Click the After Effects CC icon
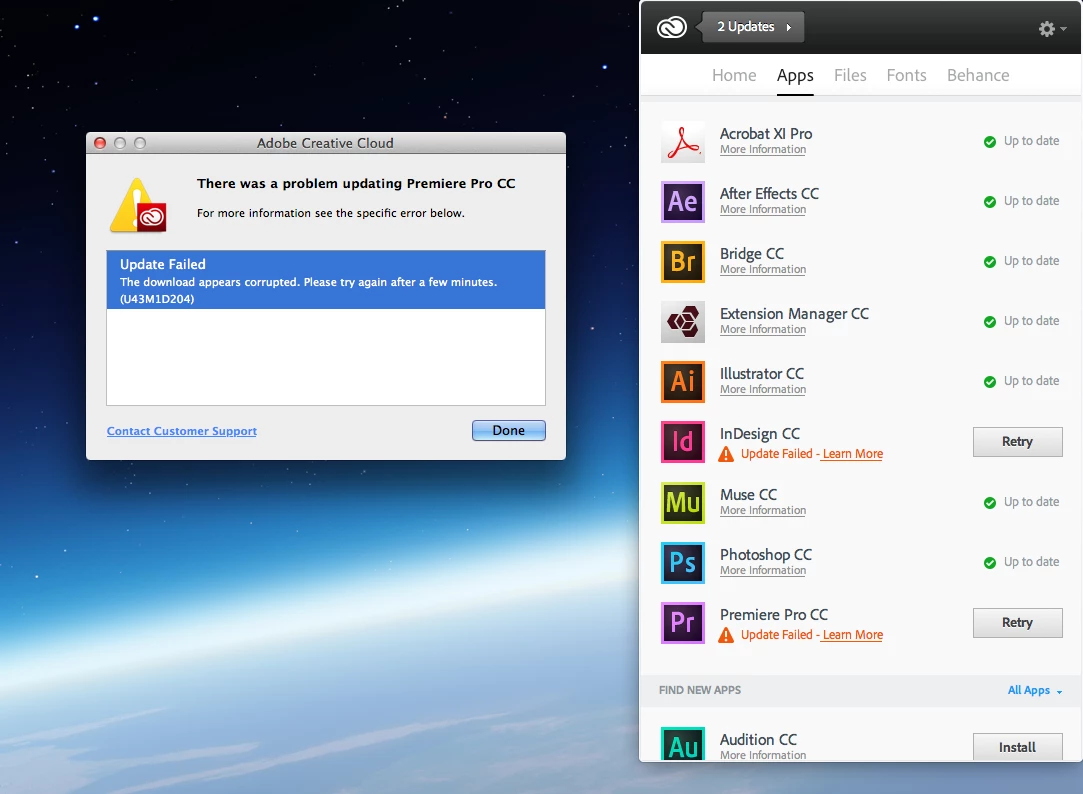The height and width of the screenshot is (794, 1083). pyautogui.click(x=682, y=202)
